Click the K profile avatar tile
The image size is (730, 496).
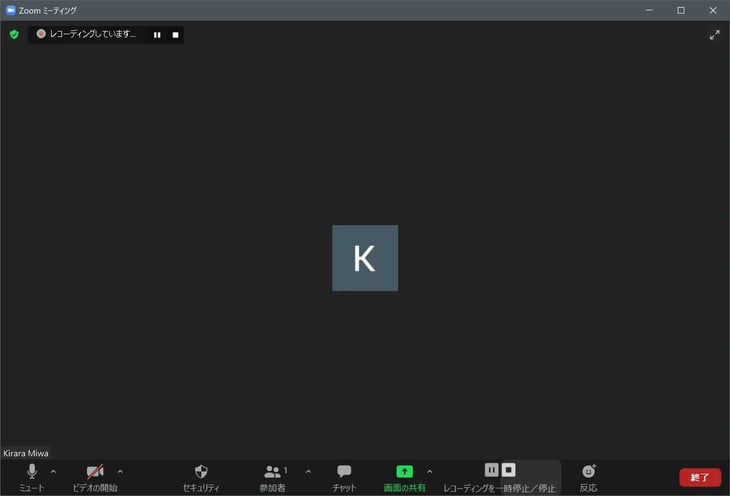point(365,258)
